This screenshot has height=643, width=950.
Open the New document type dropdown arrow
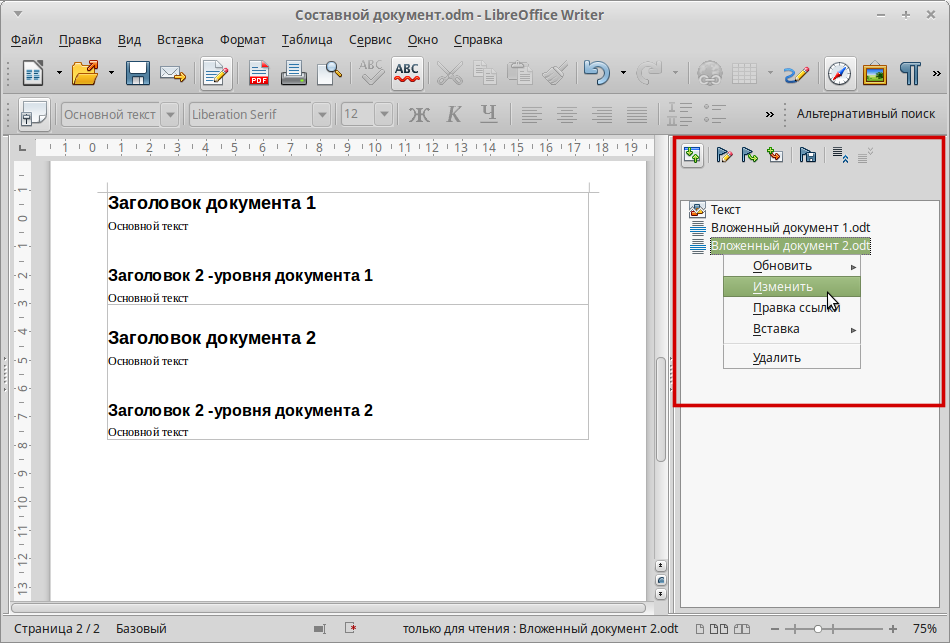59,74
